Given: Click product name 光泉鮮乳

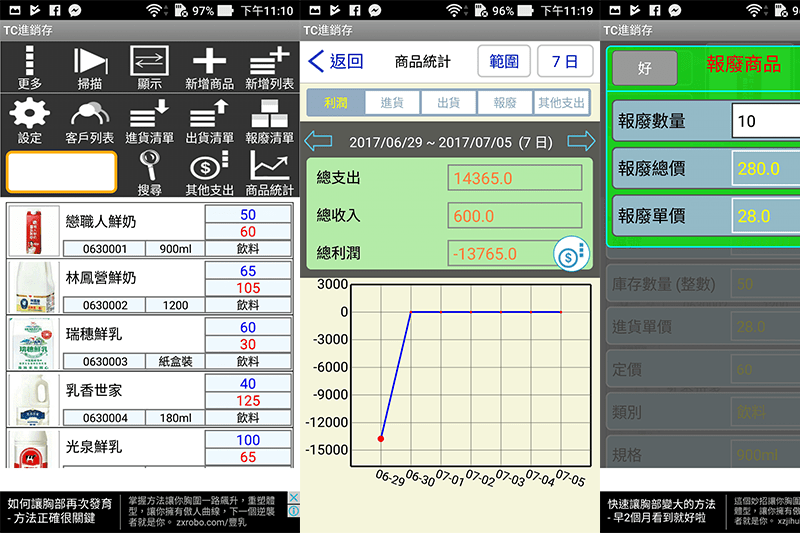Looking at the screenshot, I should [94, 447].
